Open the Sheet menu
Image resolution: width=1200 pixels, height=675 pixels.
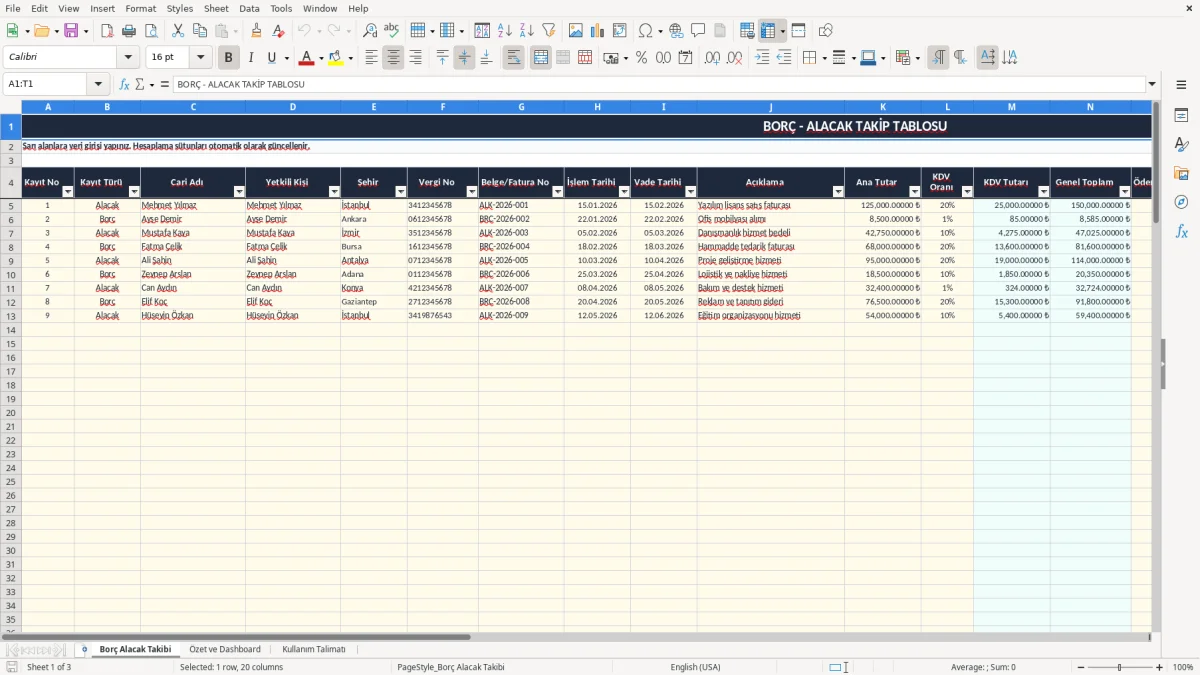click(216, 8)
